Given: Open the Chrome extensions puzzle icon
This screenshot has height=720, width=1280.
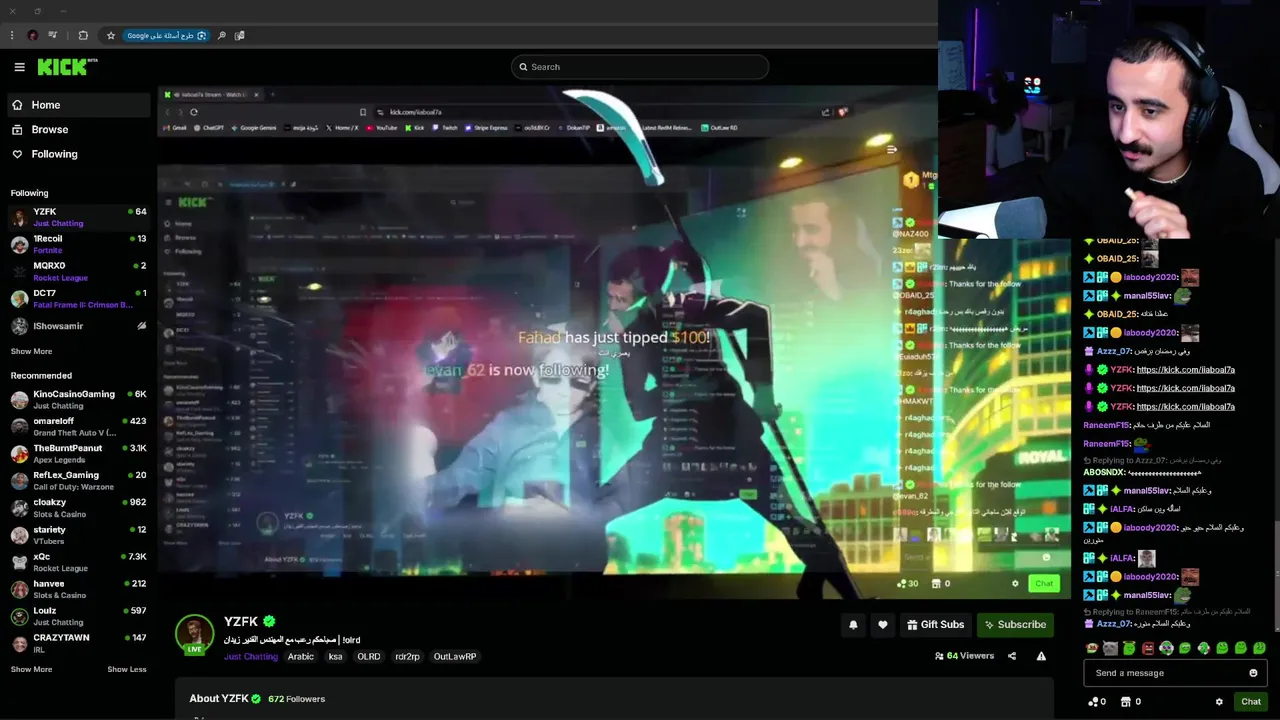Looking at the screenshot, I should tap(83, 35).
